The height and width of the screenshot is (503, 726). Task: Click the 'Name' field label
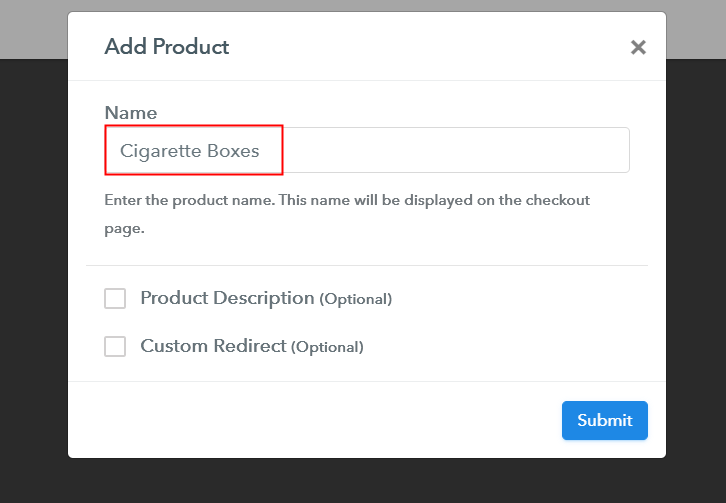(131, 113)
